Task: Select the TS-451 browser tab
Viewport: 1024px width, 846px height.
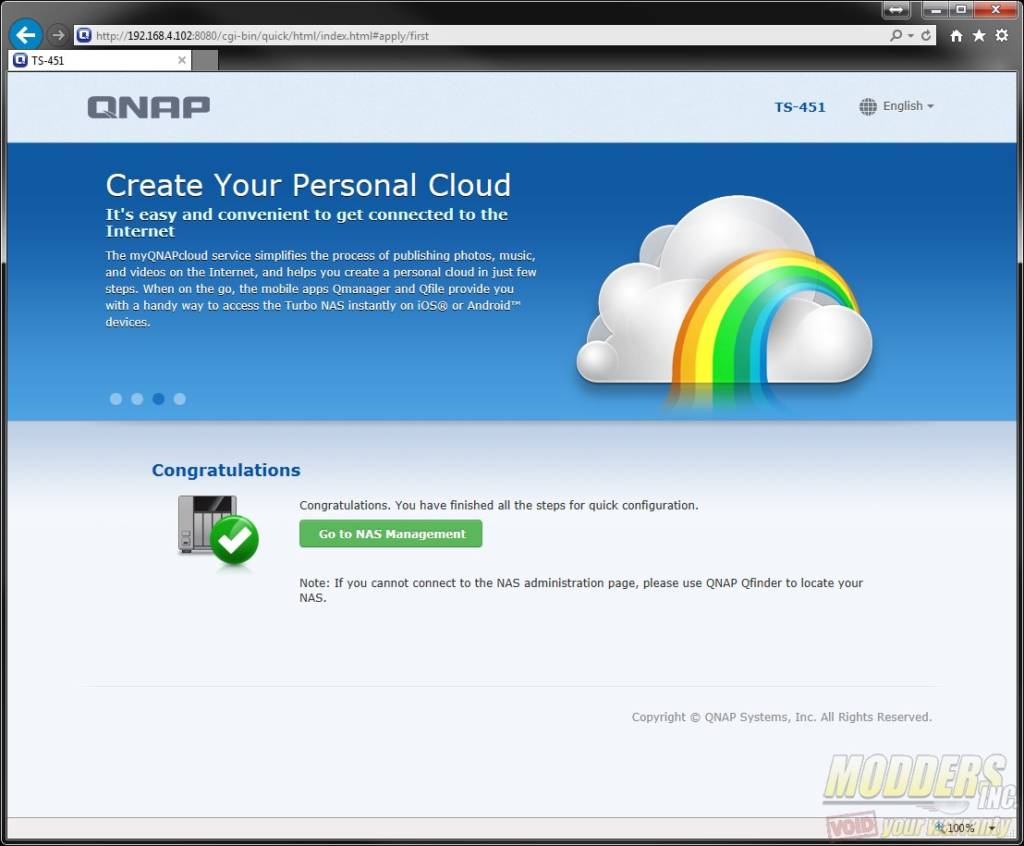Action: (100, 60)
